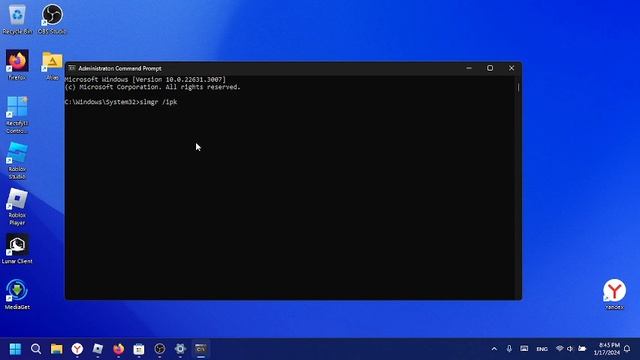Open the touch keyboard tray icon
Screen dimensions: 640x360
pyautogui.click(x=524, y=349)
